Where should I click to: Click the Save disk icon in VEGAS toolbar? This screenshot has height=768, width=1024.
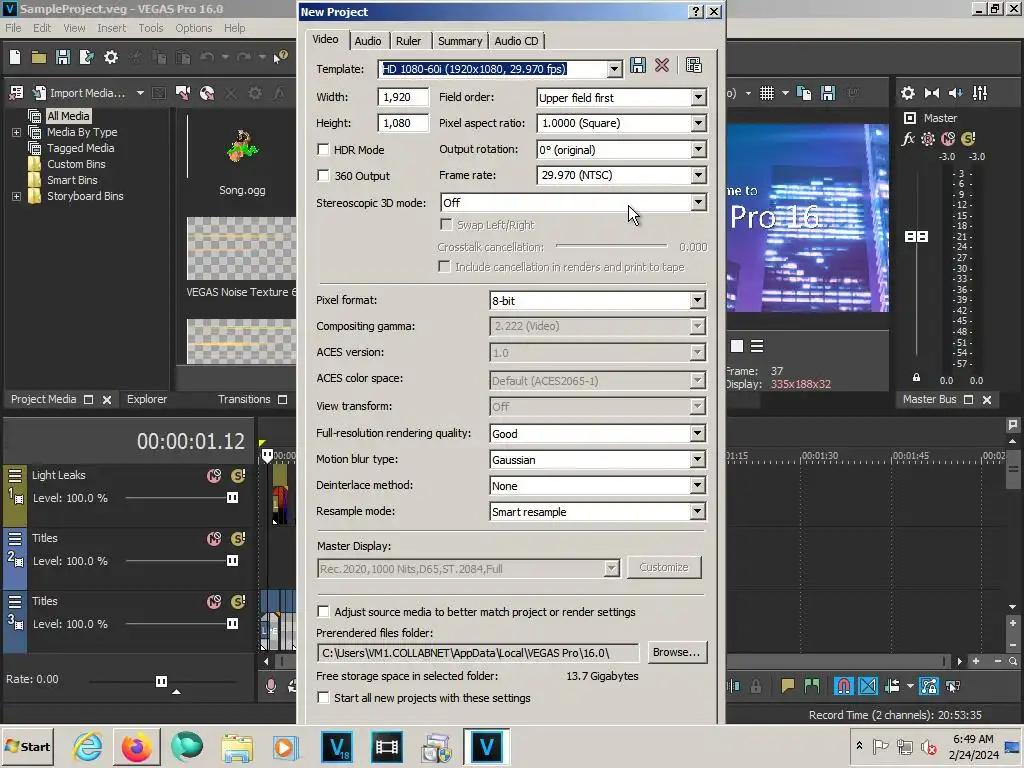[63, 57]
